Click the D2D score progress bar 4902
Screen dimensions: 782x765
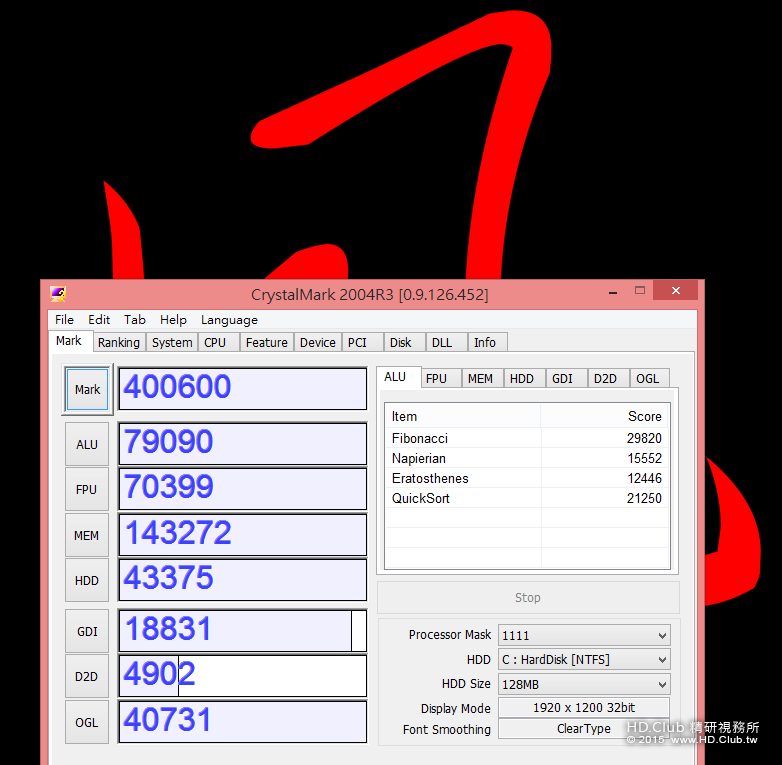click(x=243, y=676)
